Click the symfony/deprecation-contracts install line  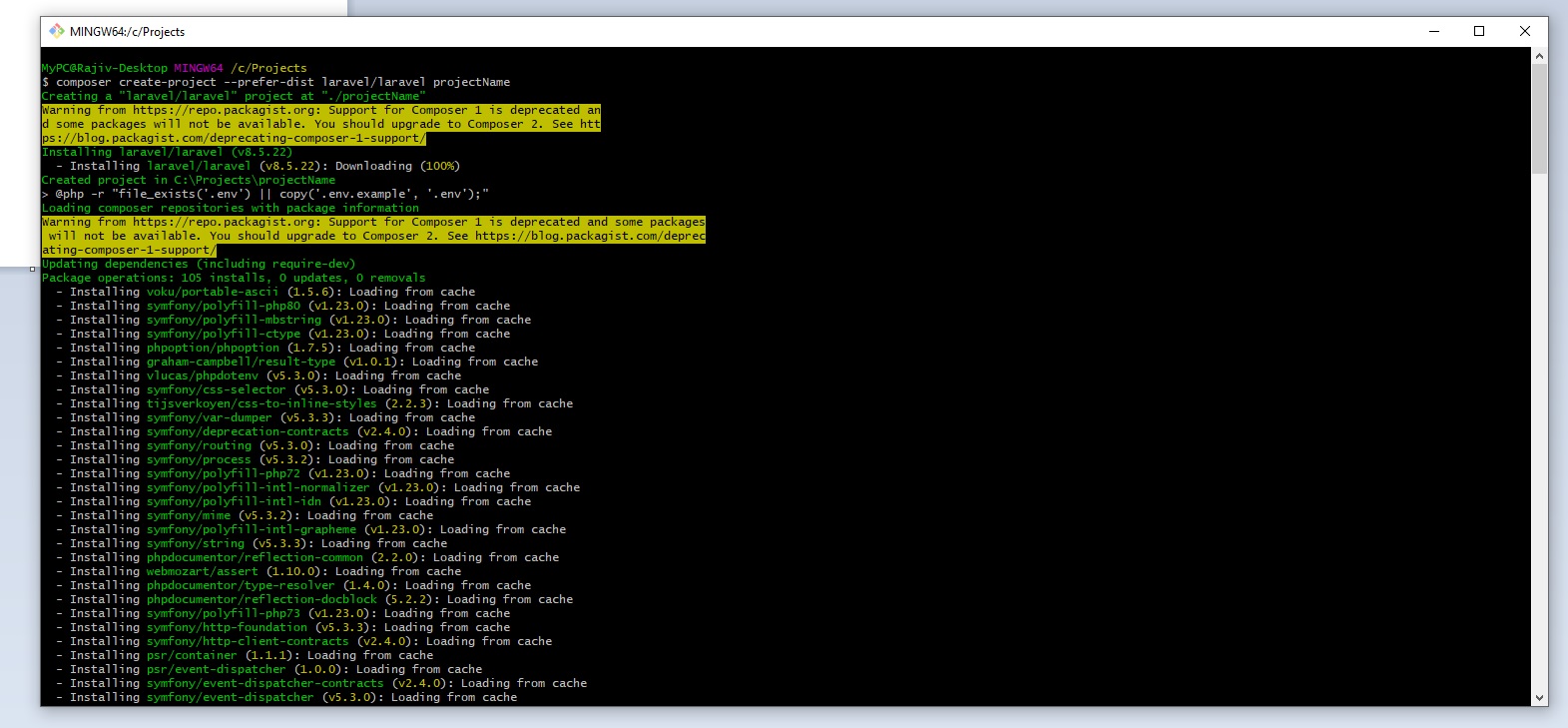point(304,431)
